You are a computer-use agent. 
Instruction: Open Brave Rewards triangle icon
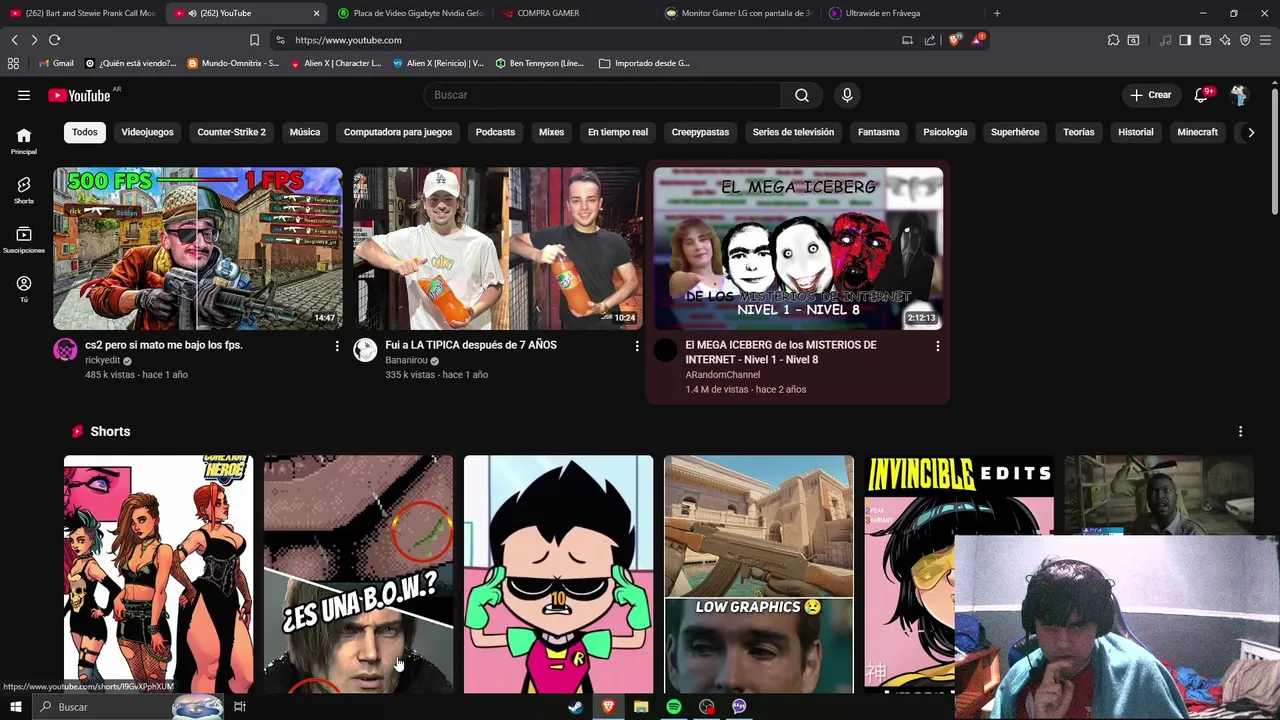tap(978, 40)
